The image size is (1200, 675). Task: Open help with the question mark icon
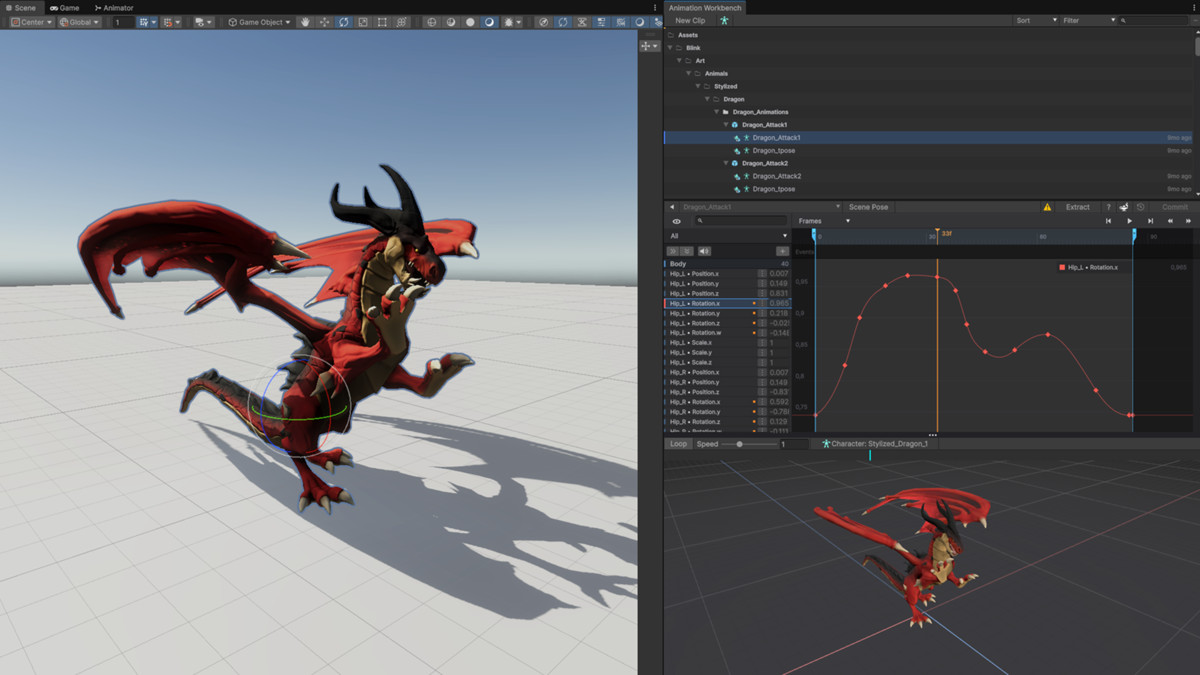click(x=1108, y=207)
